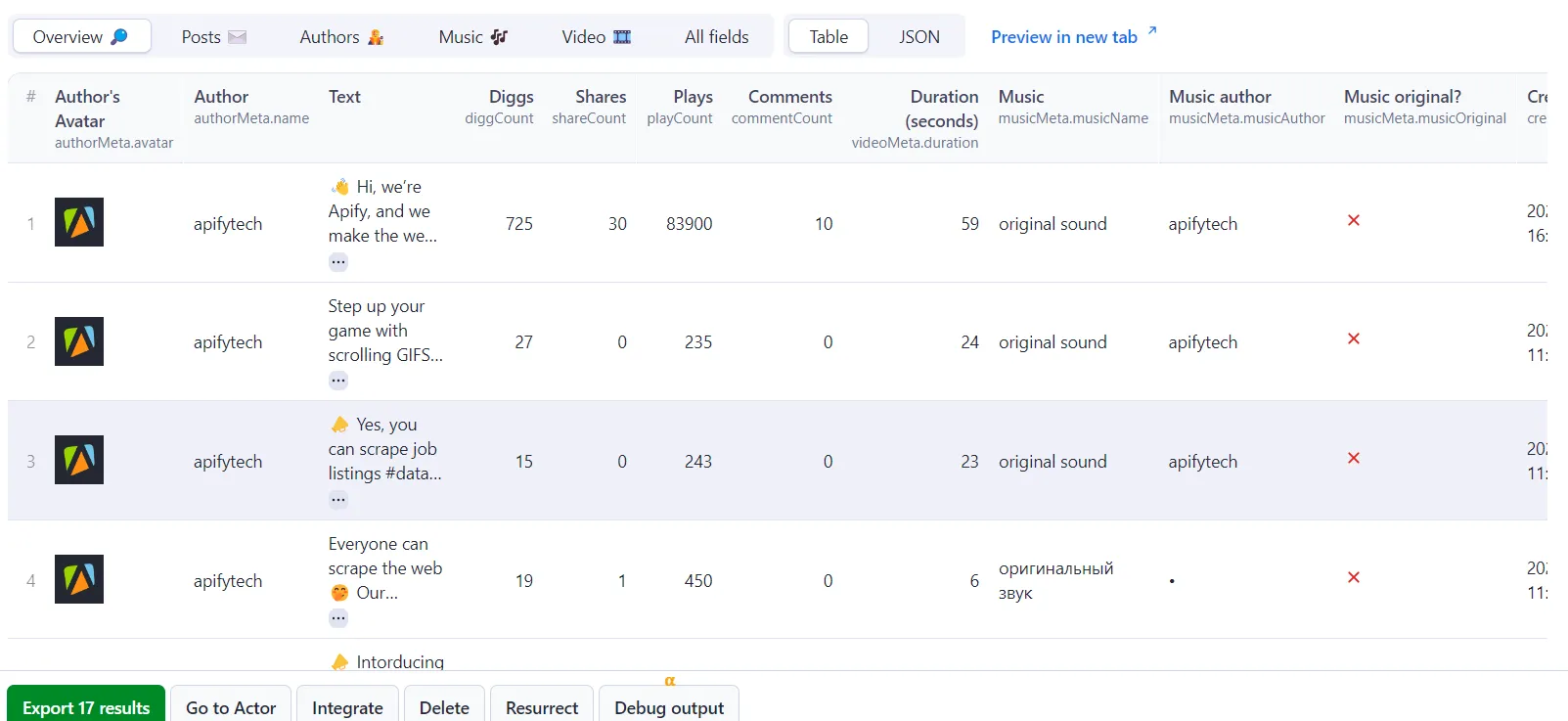Click the Author's Avatar column header

coord(113,118)
